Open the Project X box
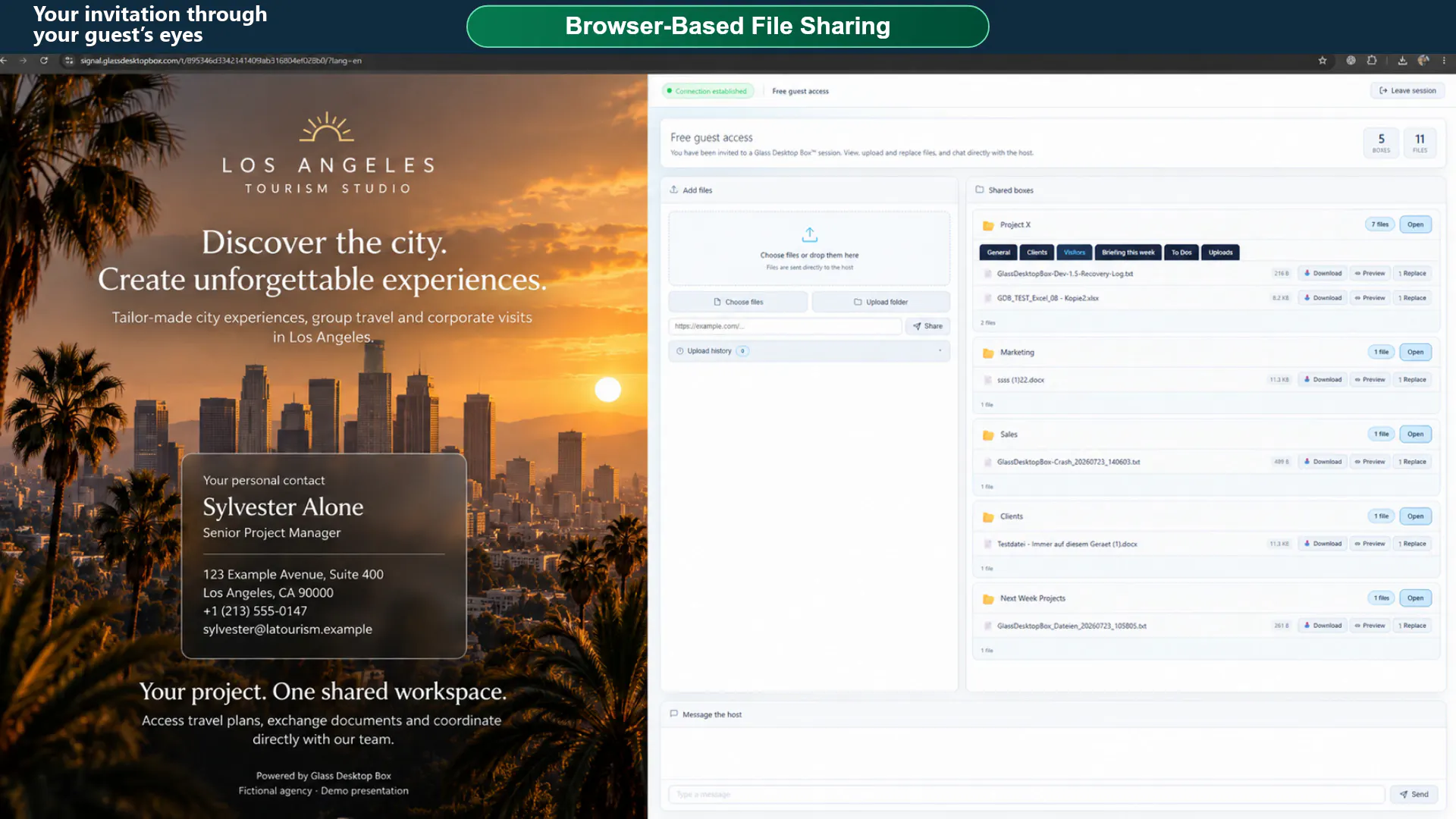This screenshot has width=1456, height=819. pos(1415,224)
